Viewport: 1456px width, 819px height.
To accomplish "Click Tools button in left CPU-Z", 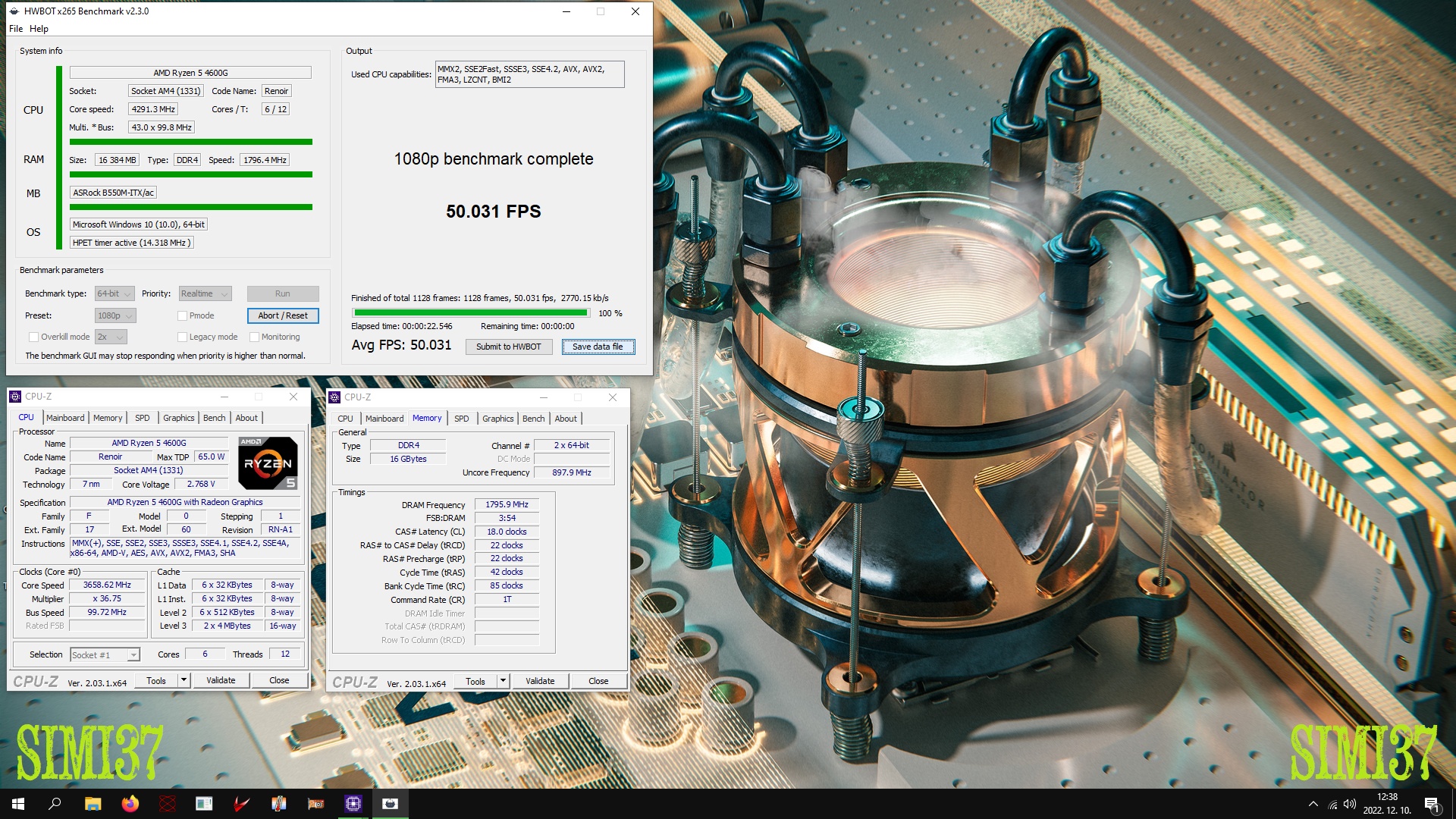I will tap(156, 680).
